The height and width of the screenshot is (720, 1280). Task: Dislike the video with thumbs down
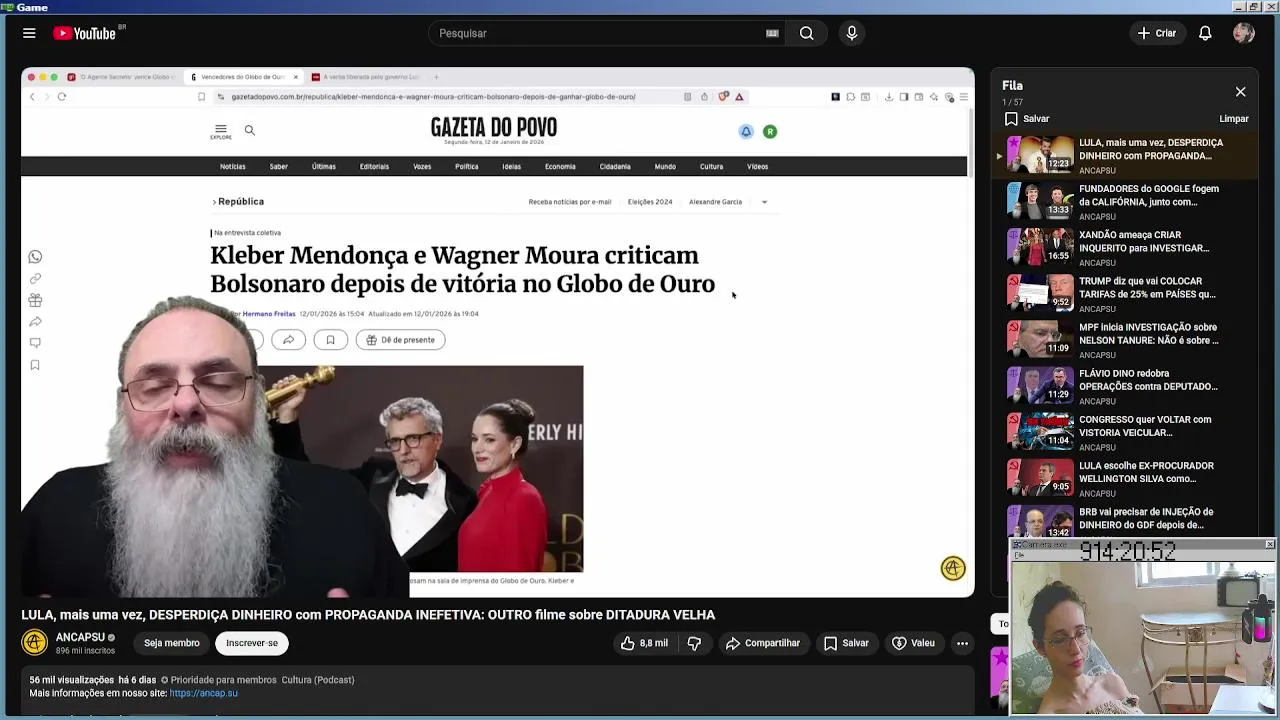(694, 643)
